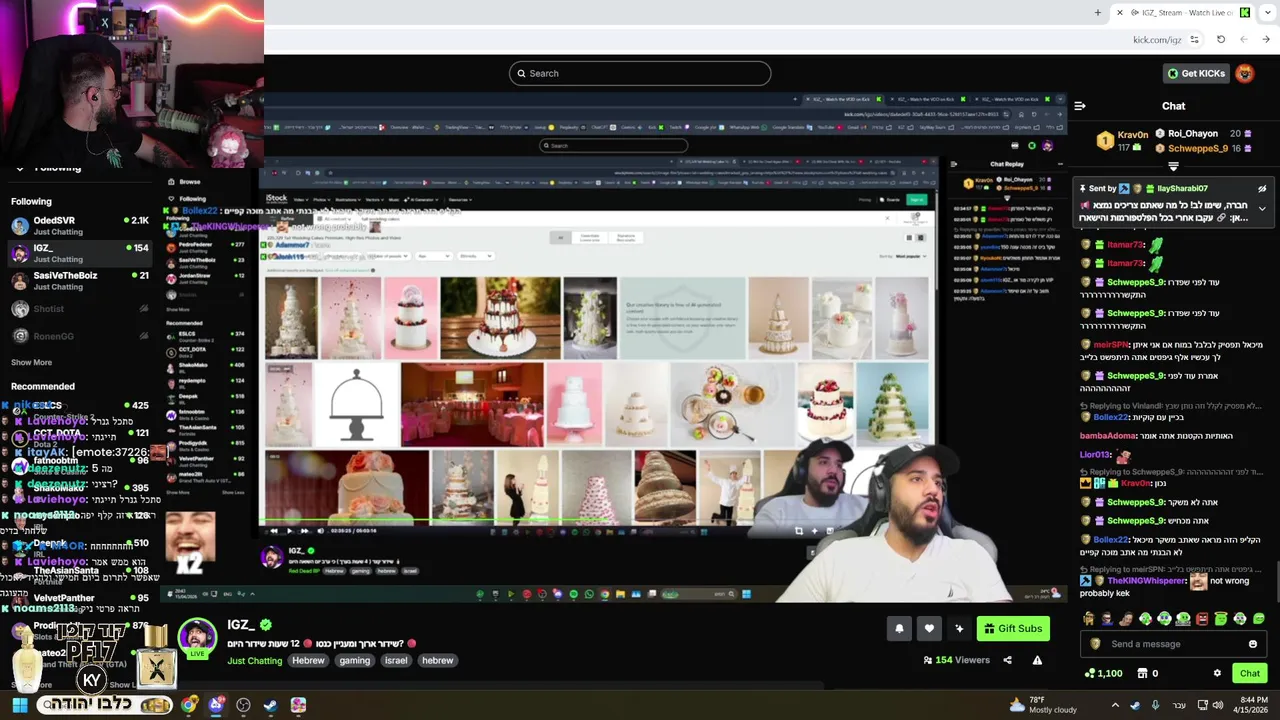Click the Send a message field
The width and height of the screenshot is (1280, 720).
(x=1173, y=644)
